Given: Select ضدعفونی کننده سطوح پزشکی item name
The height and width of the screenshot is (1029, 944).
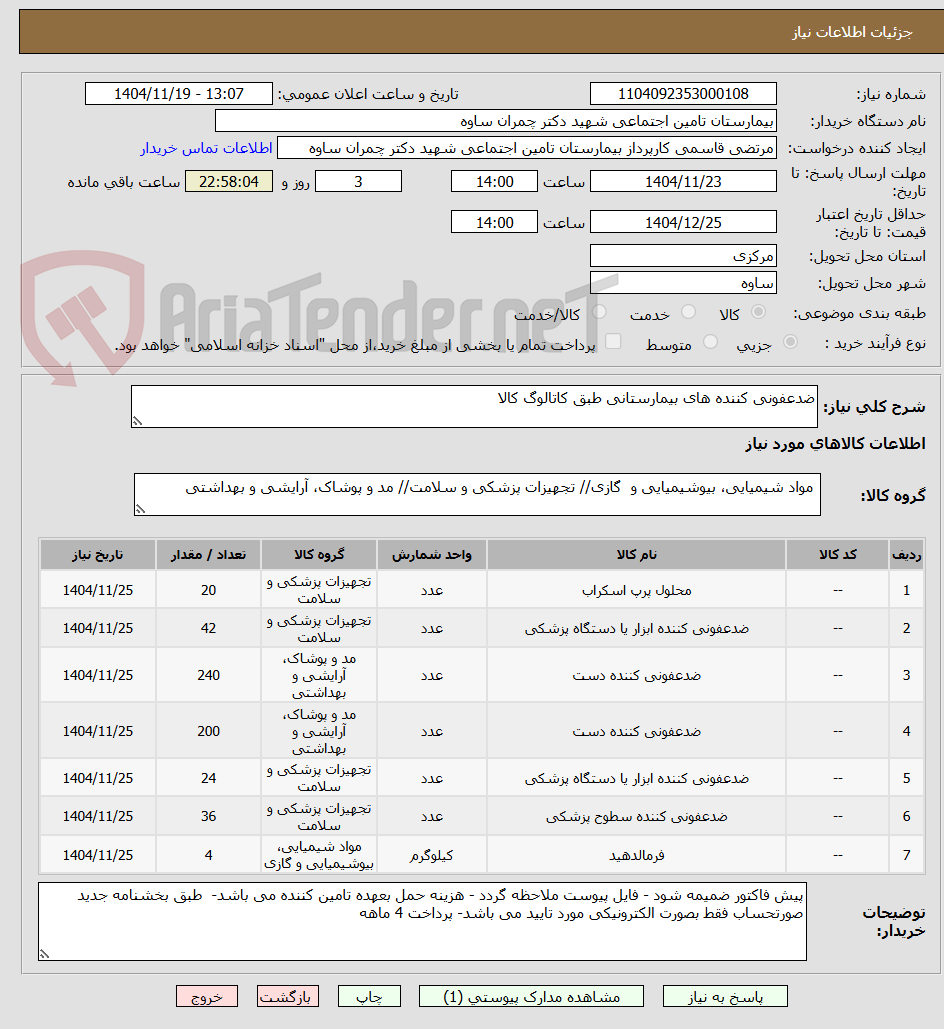Looking at the screenshot, I should (x=636, y=816).
